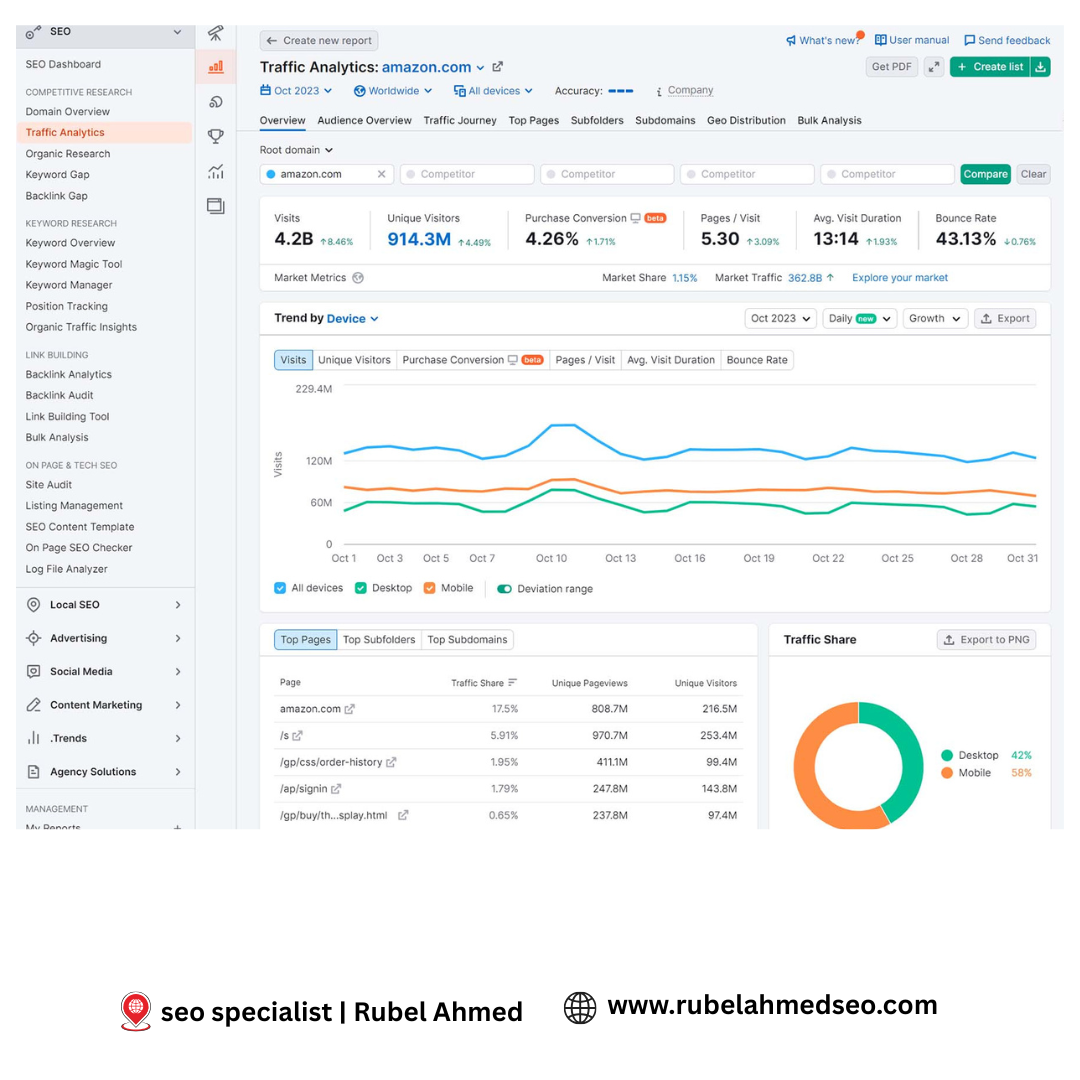Click the first empty Competitor input field
This screenshot has height=1080, width=1080.
pos(466,173)
